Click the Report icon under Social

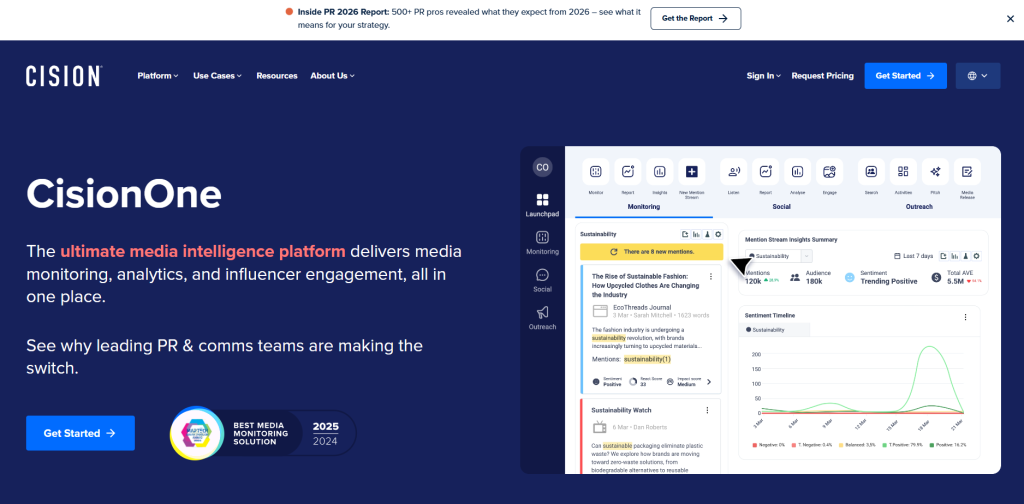[x=765, y=172]
